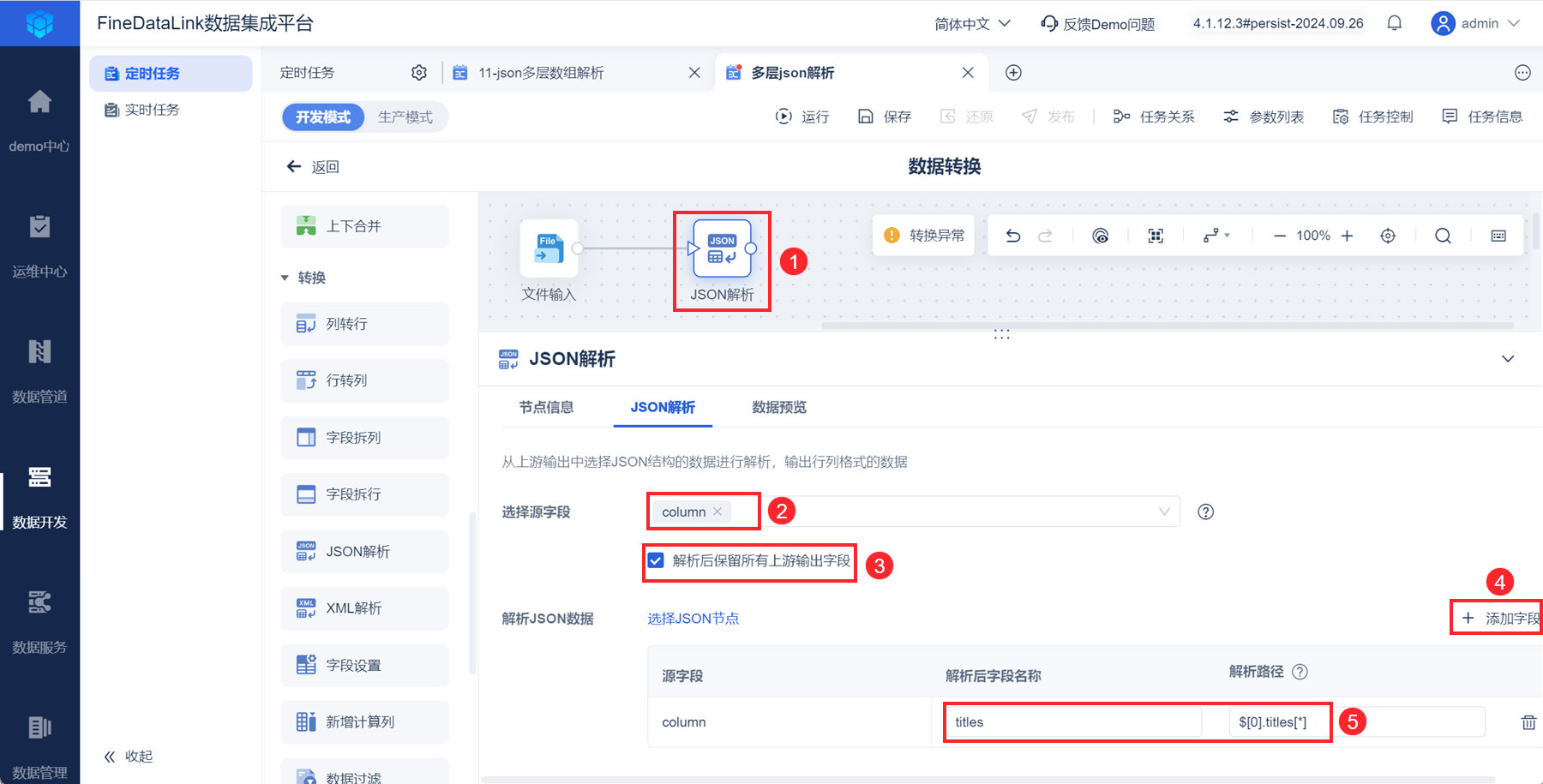Close the 11-json多层数组解析 tab
Image resolution: width=1543 pixels, height=784 pixels.
click(694, 73)
